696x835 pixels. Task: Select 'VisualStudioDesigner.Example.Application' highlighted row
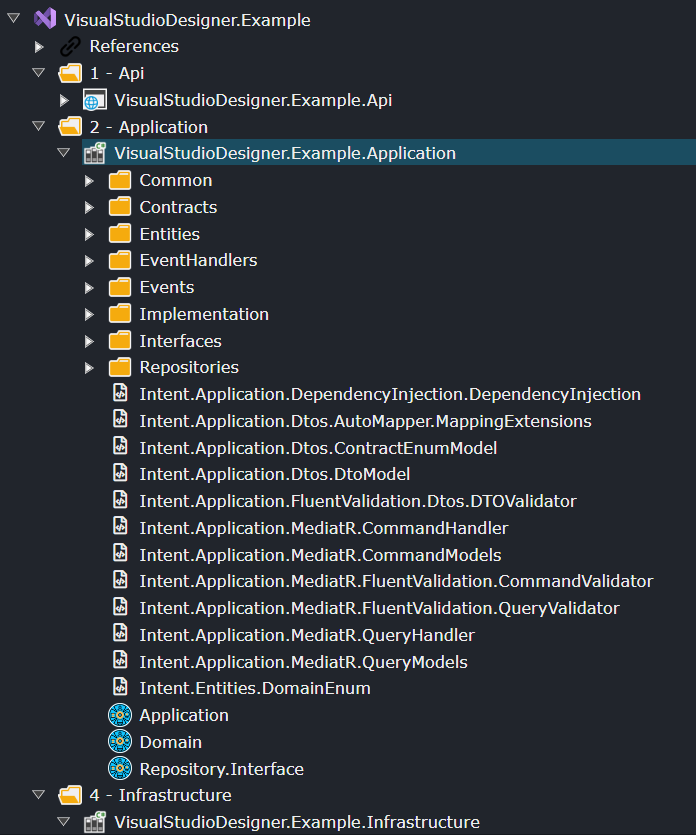click(x=389, y=153)
